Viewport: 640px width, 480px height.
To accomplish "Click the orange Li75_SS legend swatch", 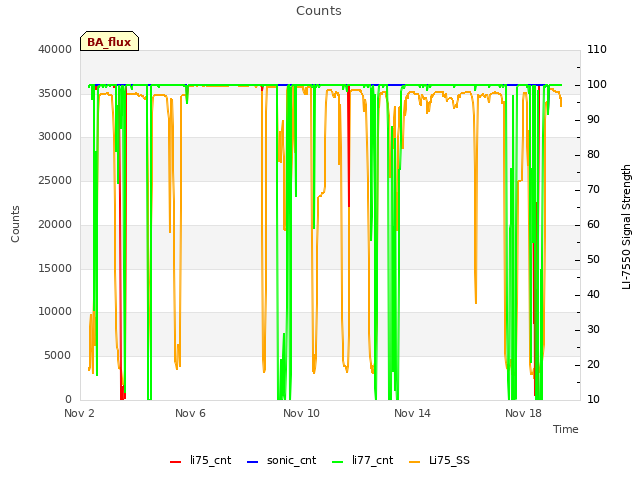I will tap(414, 462).
